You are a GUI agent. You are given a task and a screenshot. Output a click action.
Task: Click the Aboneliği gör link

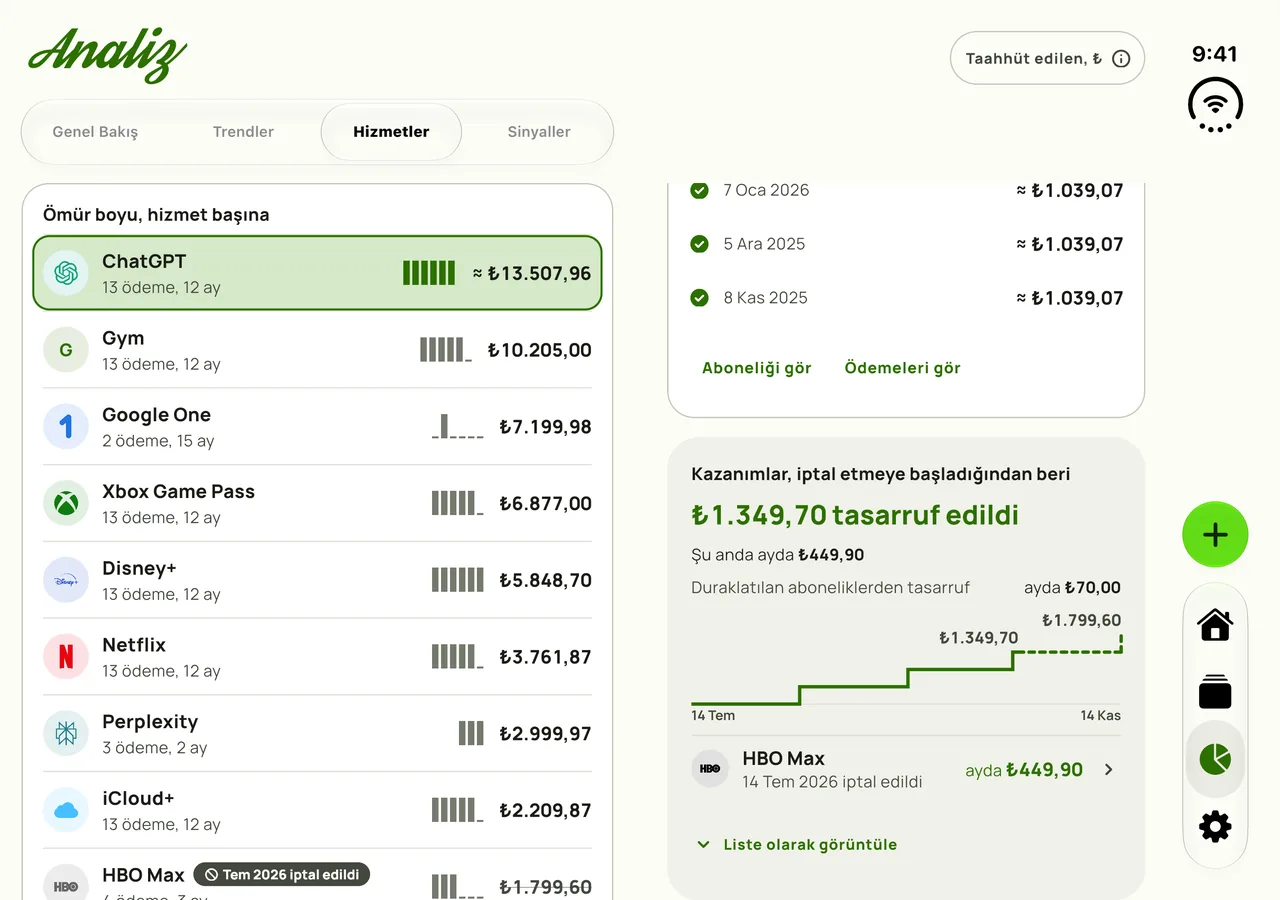click(757, 368)
